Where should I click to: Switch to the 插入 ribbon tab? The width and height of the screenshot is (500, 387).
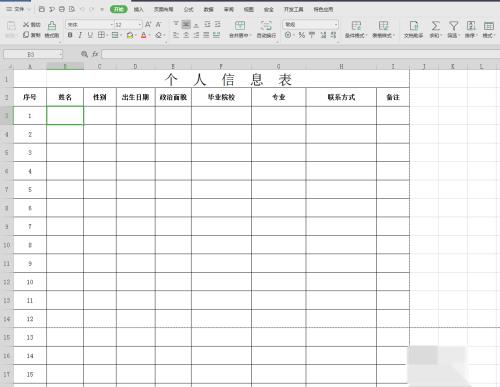point(138,9)
